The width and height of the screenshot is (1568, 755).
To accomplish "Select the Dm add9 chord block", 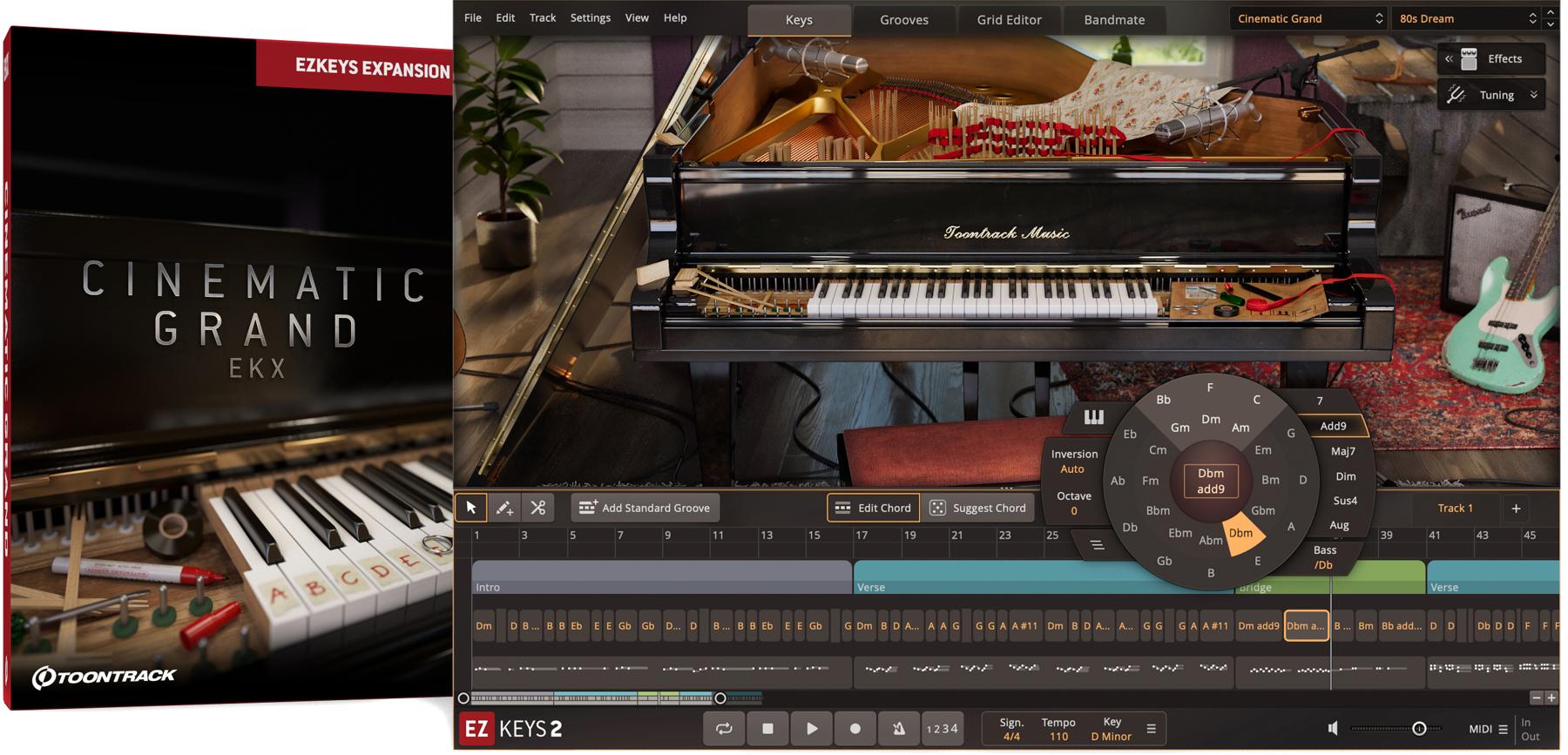I will [1259, 626].
